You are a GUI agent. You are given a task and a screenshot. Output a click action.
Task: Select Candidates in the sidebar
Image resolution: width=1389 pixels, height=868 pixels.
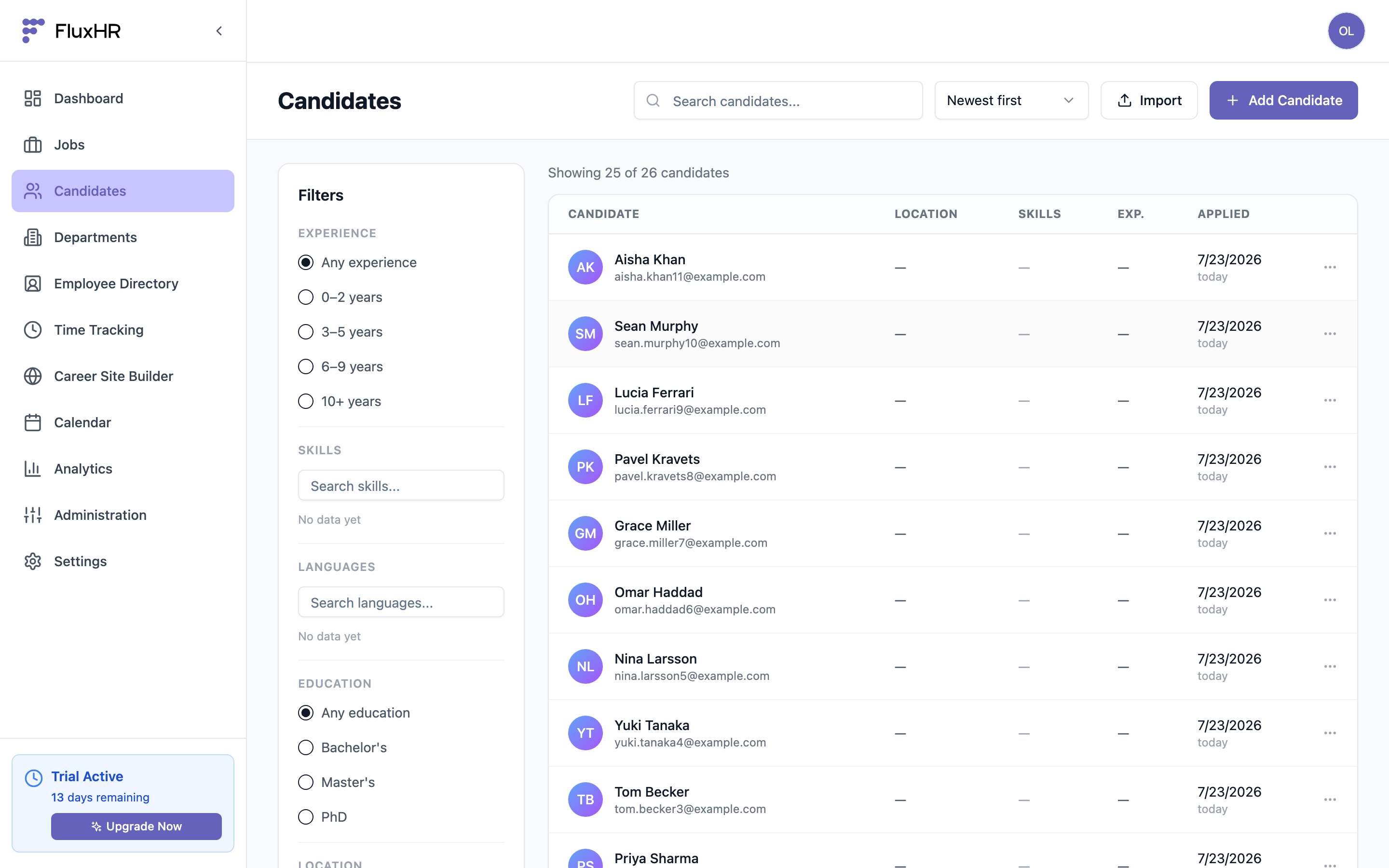123,191
